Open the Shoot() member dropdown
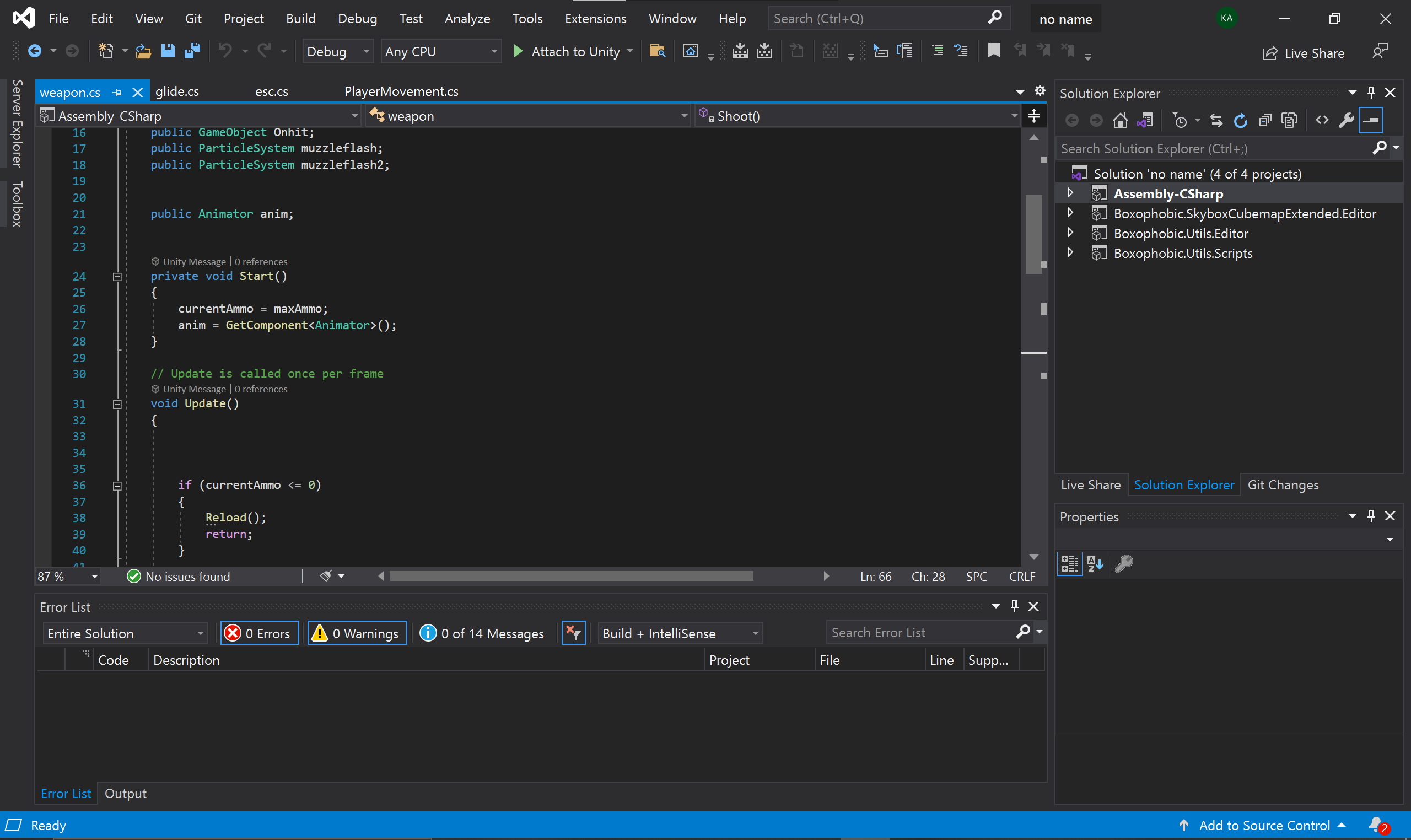 coord(858,116)
